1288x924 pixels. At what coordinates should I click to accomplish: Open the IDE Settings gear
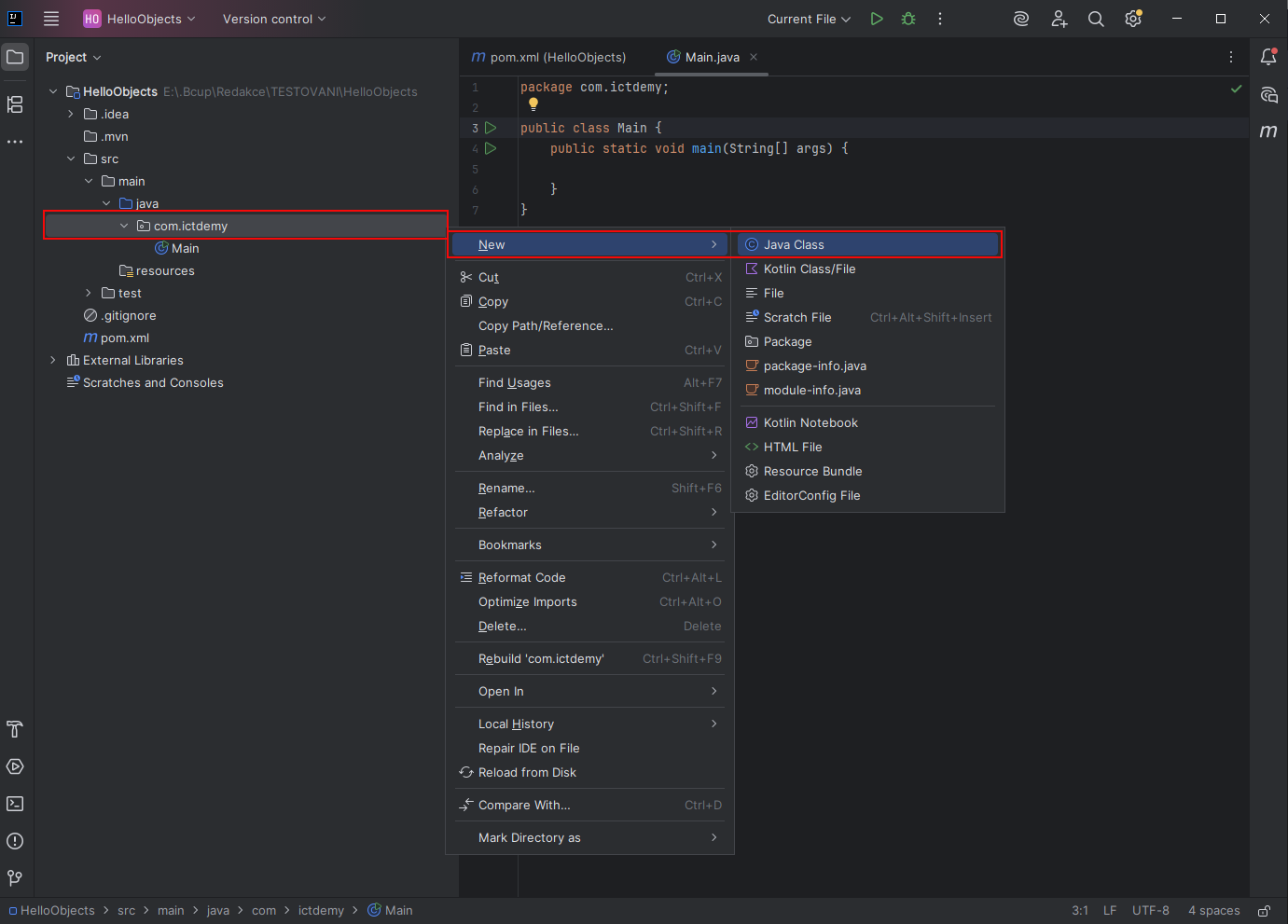pyautogui.click(x=1132, y=18)
